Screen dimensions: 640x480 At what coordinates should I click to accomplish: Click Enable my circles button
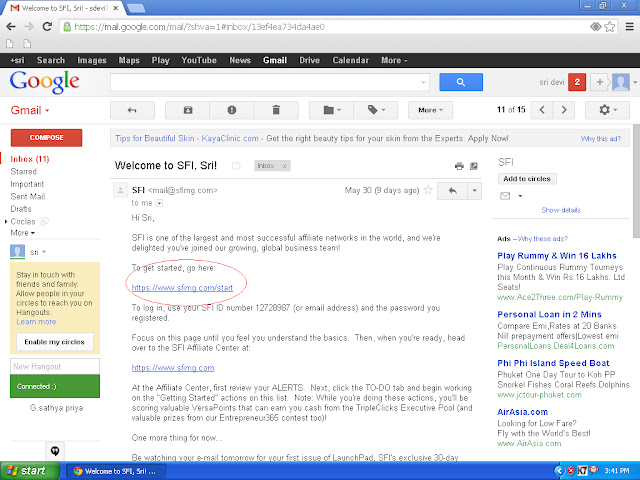tap(54, 342)
